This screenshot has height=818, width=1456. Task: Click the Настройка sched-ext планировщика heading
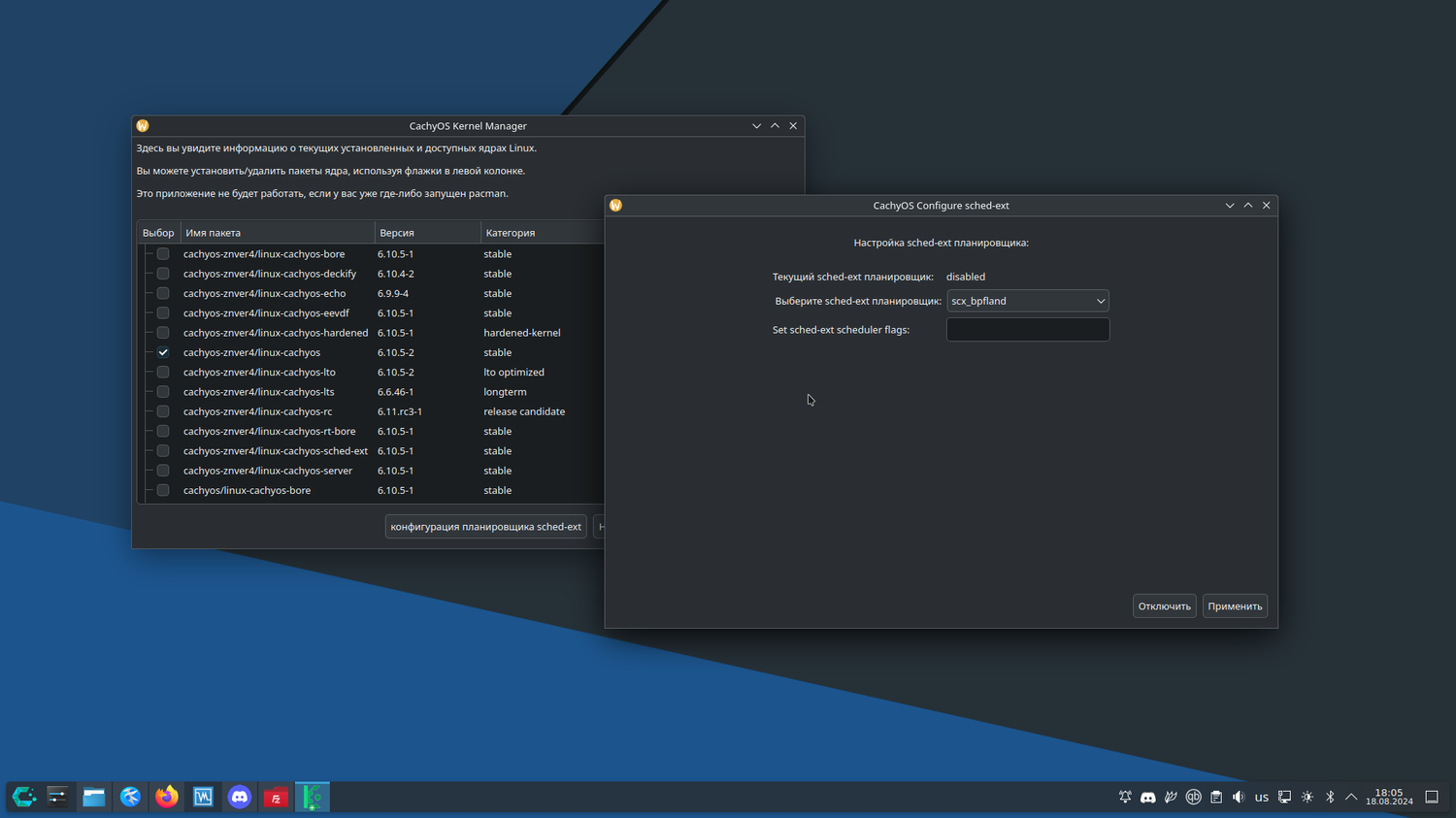click(942, 243)
